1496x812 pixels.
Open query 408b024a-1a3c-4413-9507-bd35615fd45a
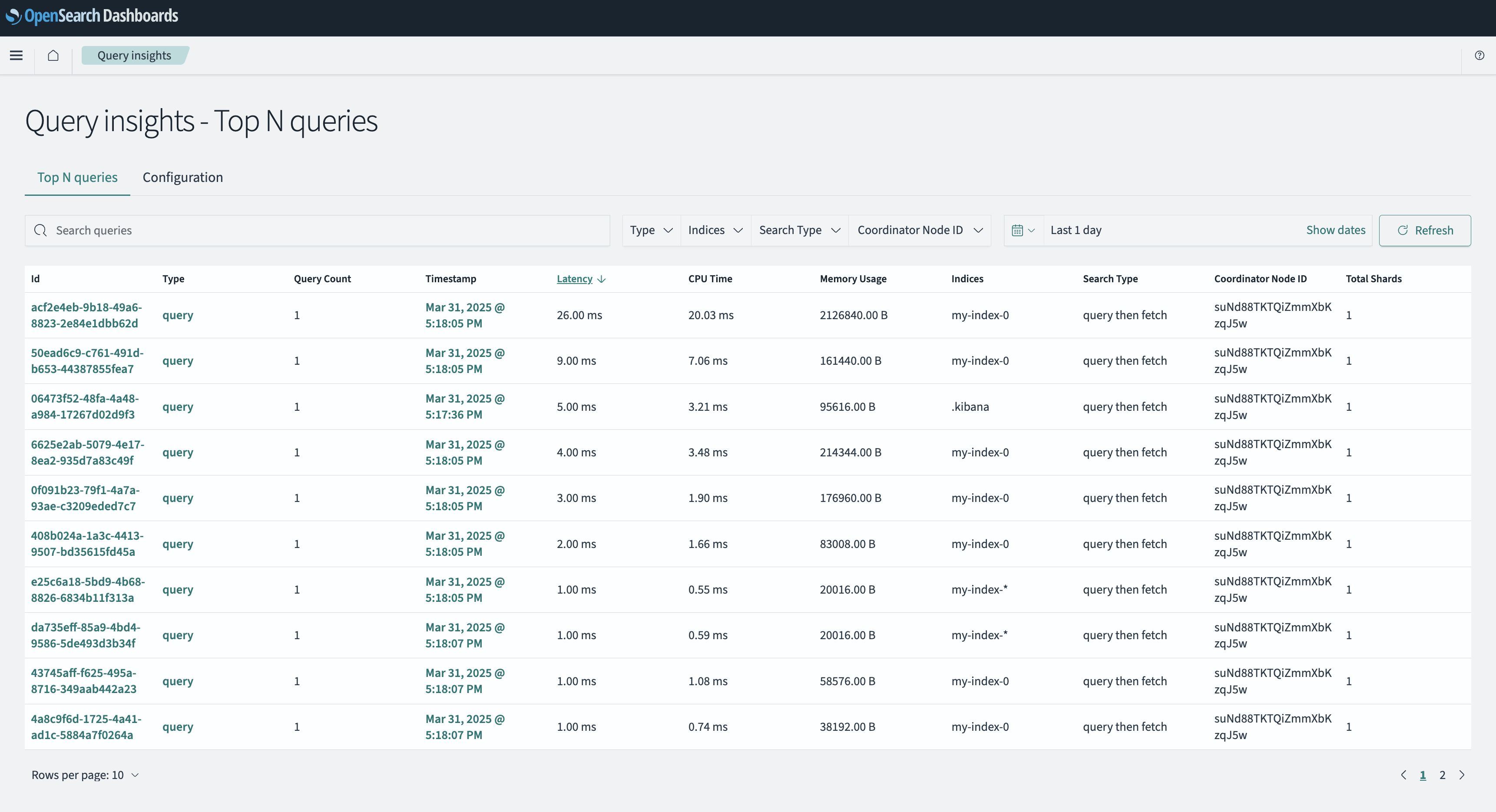coord(87,544)
